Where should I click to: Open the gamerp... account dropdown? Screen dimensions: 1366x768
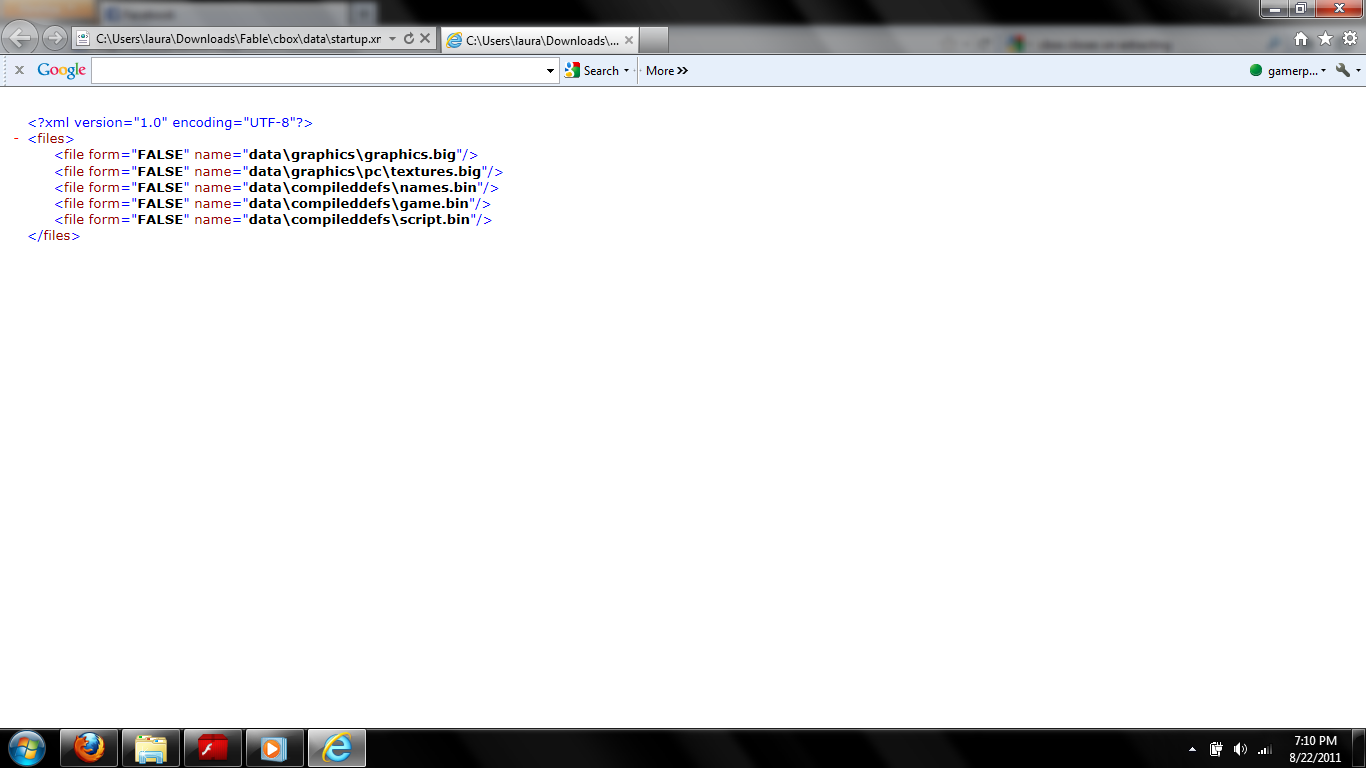point(1323,71)
